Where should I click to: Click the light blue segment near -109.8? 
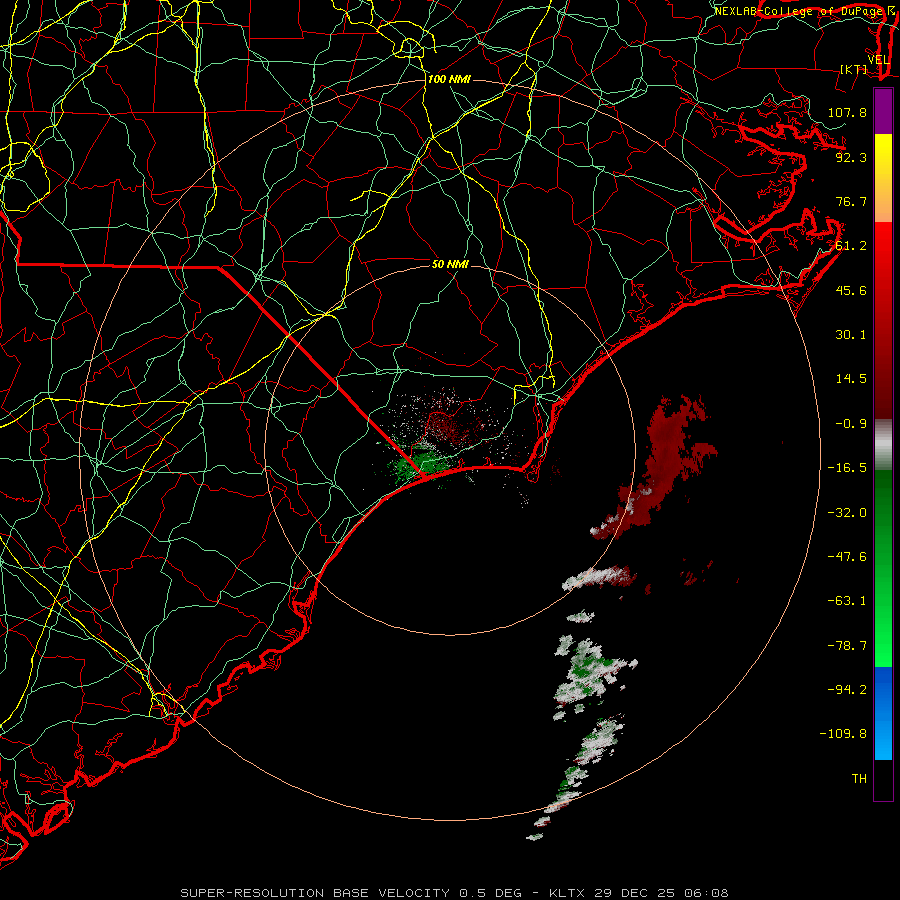tap(883, 736)
